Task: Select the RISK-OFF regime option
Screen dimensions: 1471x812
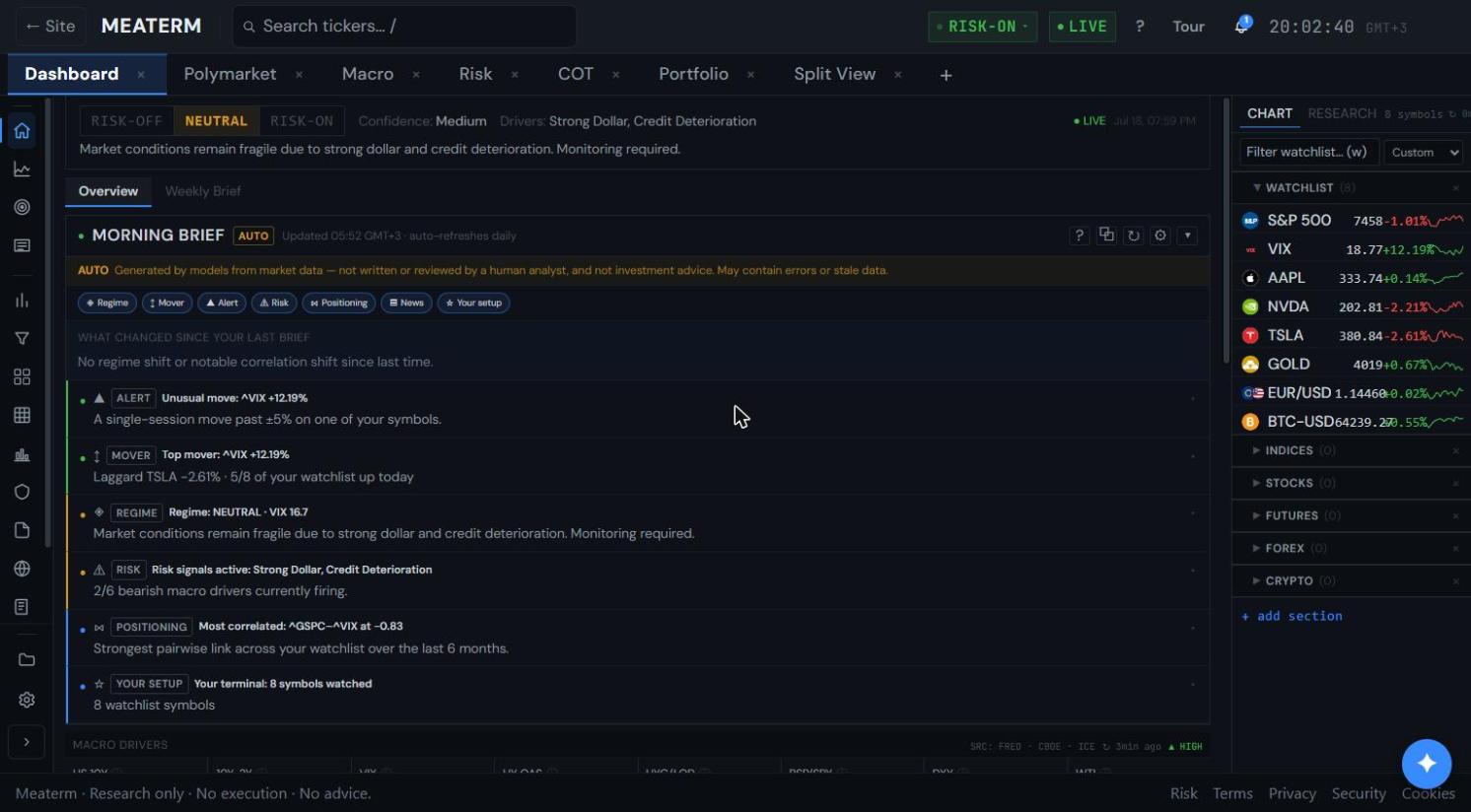Action: click(126, 121)
